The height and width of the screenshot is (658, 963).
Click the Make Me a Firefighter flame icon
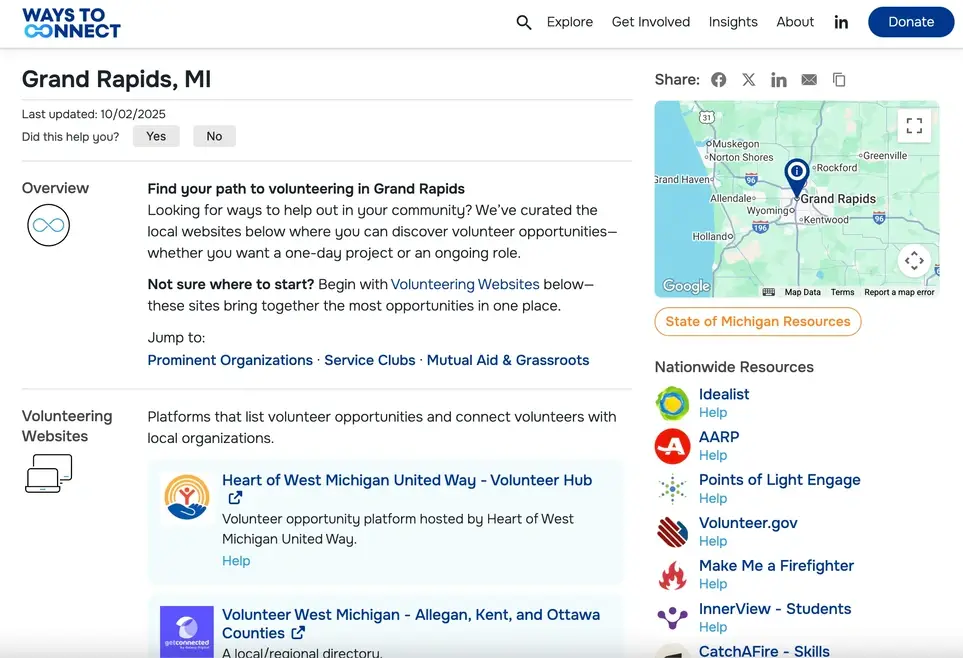[671, 575]
